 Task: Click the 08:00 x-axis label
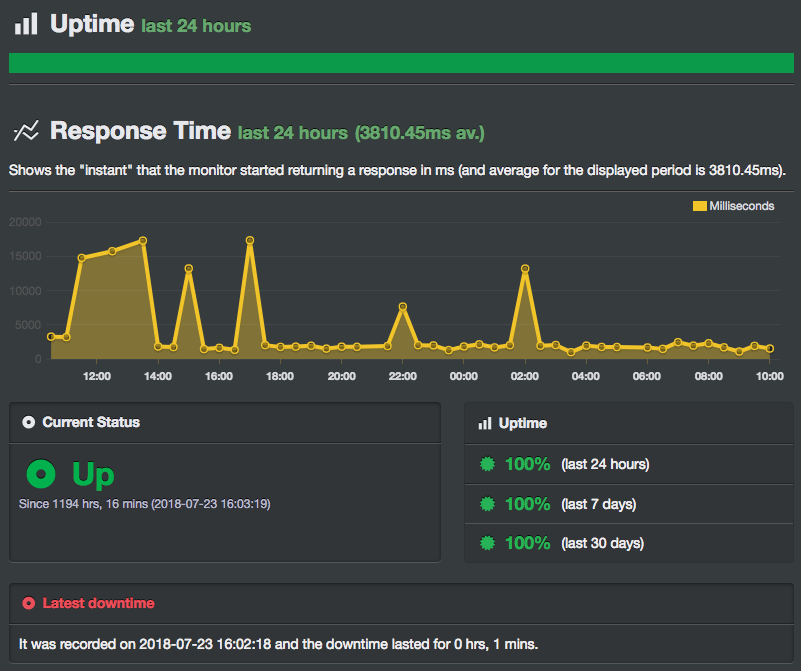point(709,376)
